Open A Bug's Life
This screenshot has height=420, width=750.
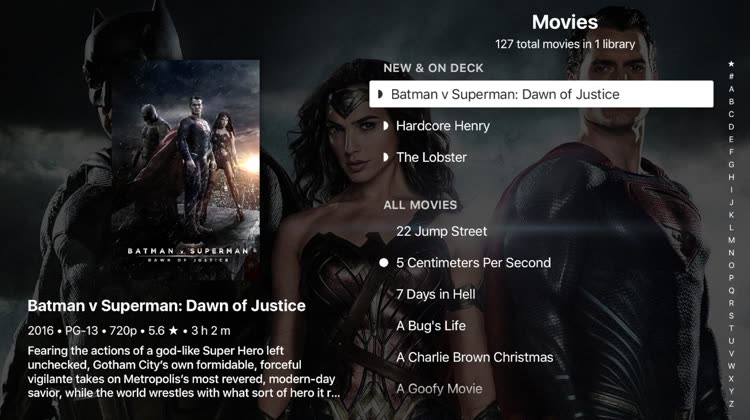coord(431,326)
